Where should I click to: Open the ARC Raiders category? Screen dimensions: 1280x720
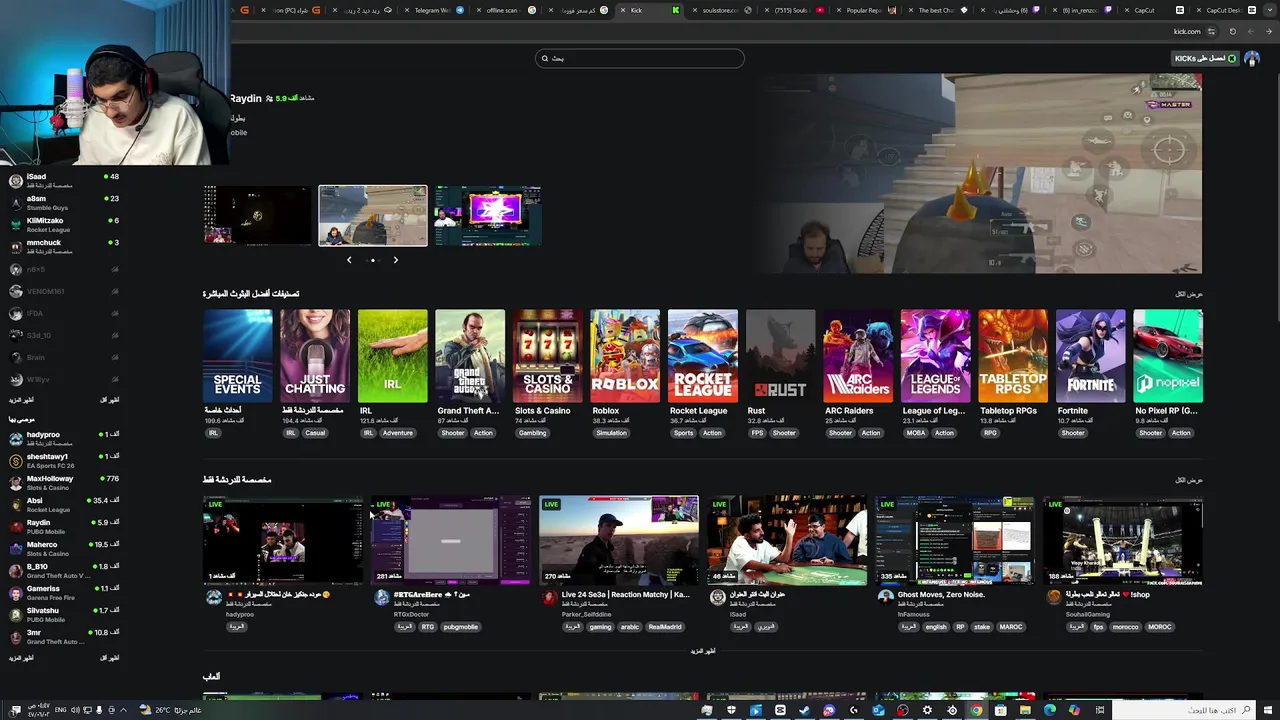tap(857, 356)
